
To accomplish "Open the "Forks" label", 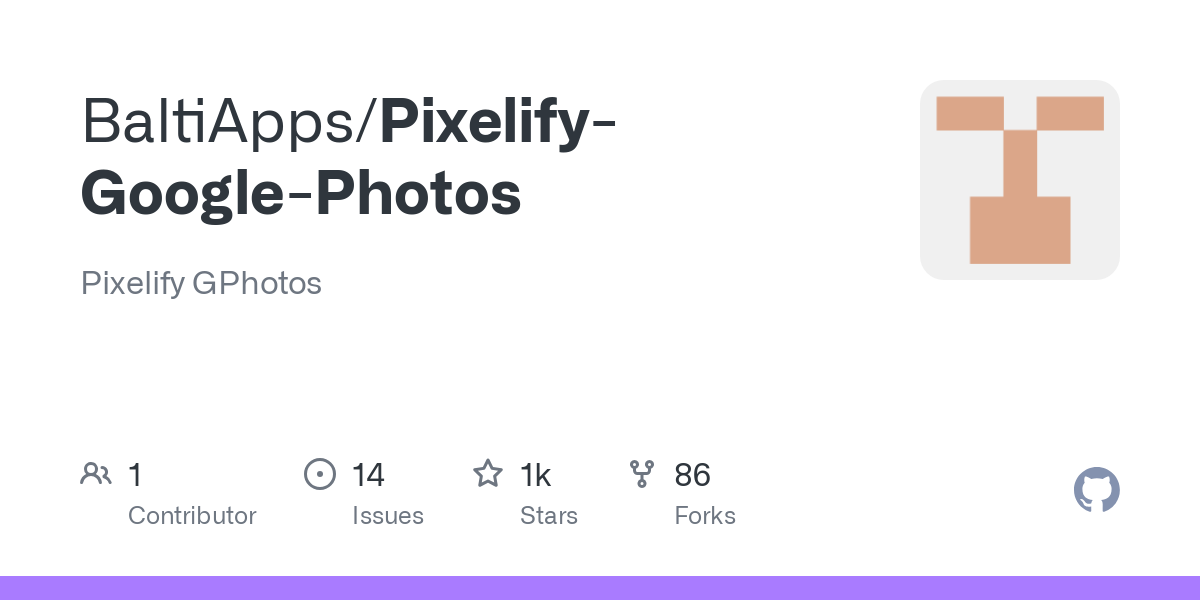I will (x=705, y=516).
